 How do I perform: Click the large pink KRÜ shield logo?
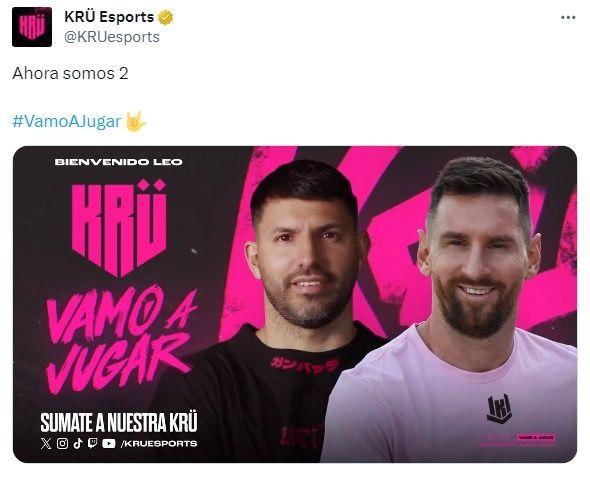coord(119,228)
